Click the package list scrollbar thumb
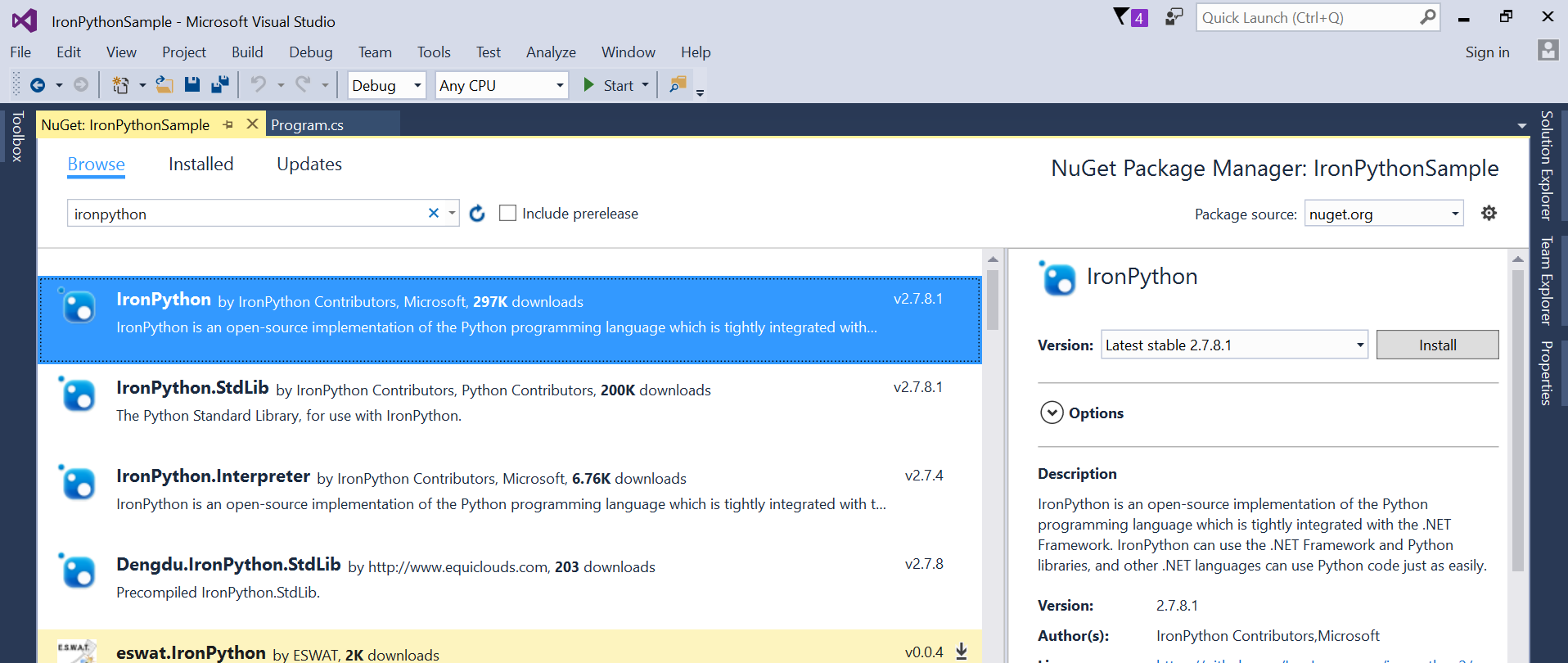This screenshot has width=1568, height=663. tap(993, 300)
